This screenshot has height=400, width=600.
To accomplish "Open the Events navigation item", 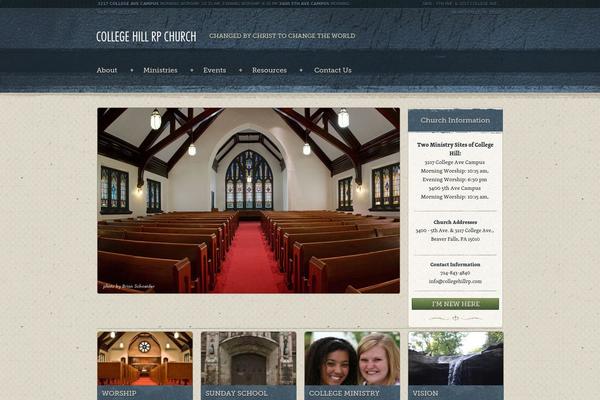I will [x=214, y=70].
